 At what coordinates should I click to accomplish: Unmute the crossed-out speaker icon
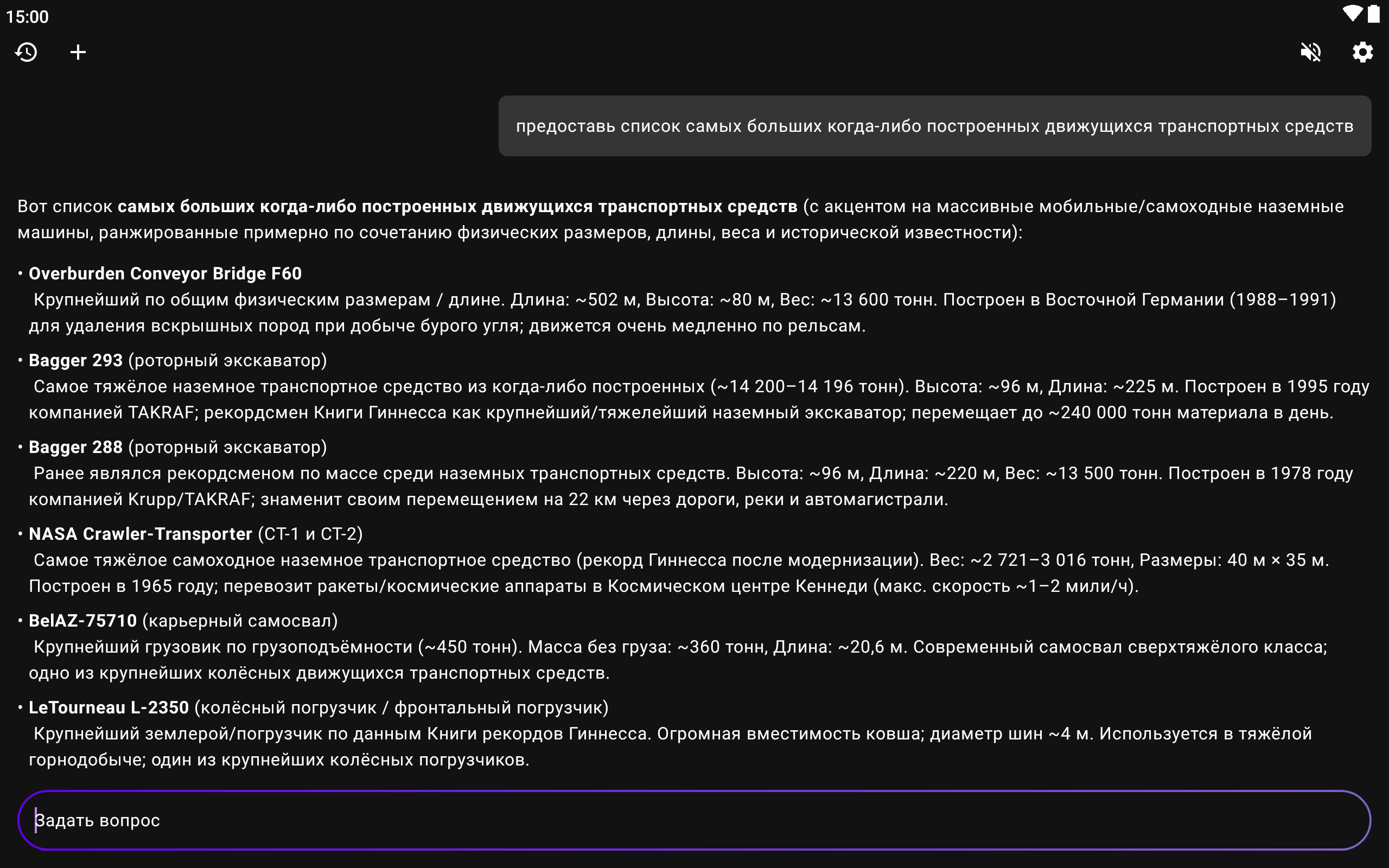(x=1310, y=52)
